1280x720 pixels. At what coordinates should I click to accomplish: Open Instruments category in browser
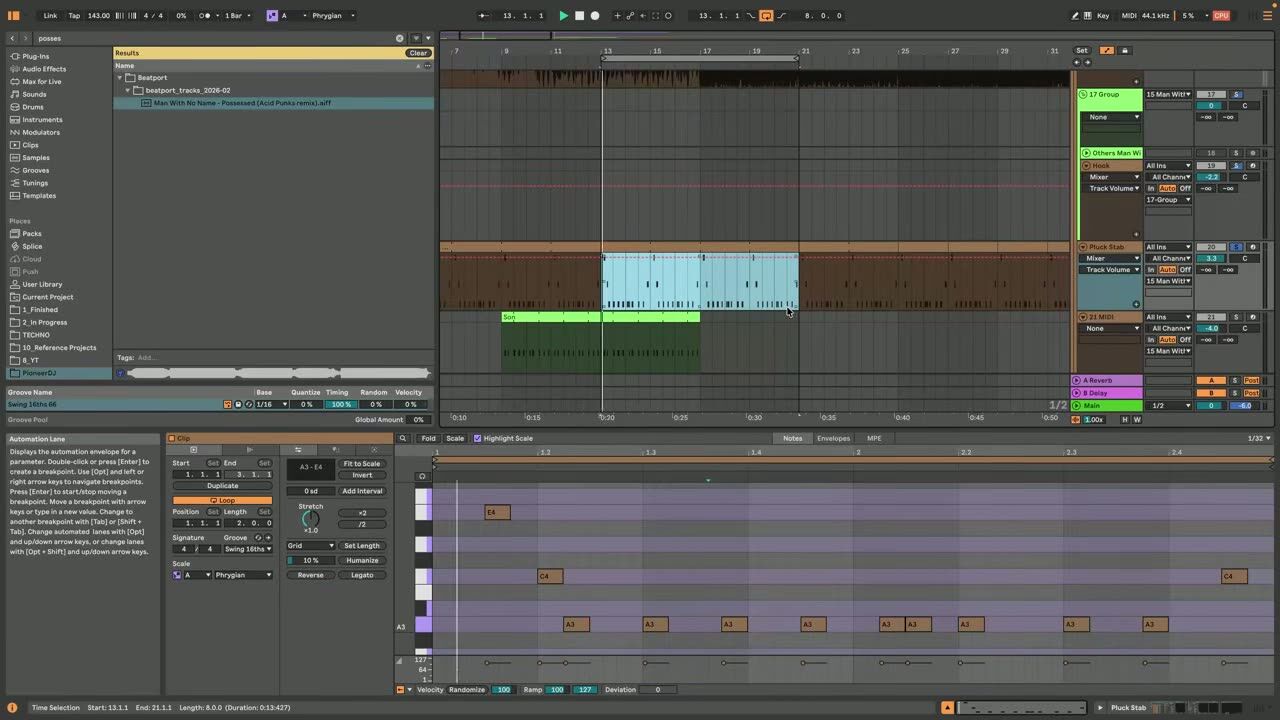tap(42, 120)
